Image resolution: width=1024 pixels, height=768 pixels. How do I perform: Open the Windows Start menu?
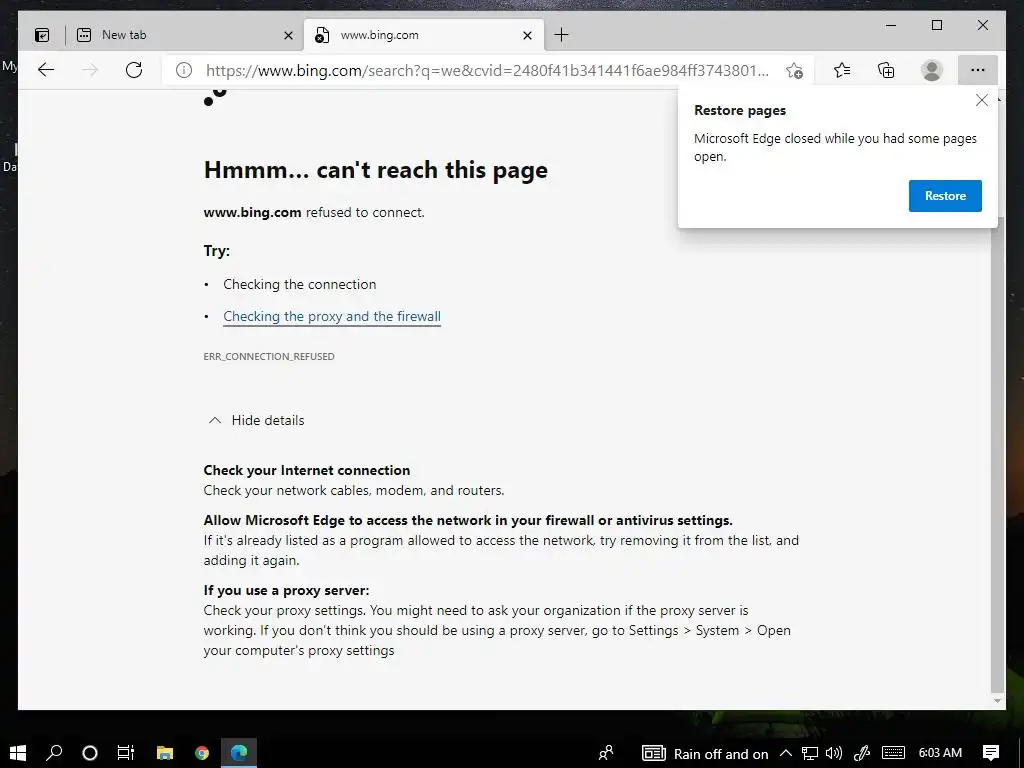tap(18, 753)
